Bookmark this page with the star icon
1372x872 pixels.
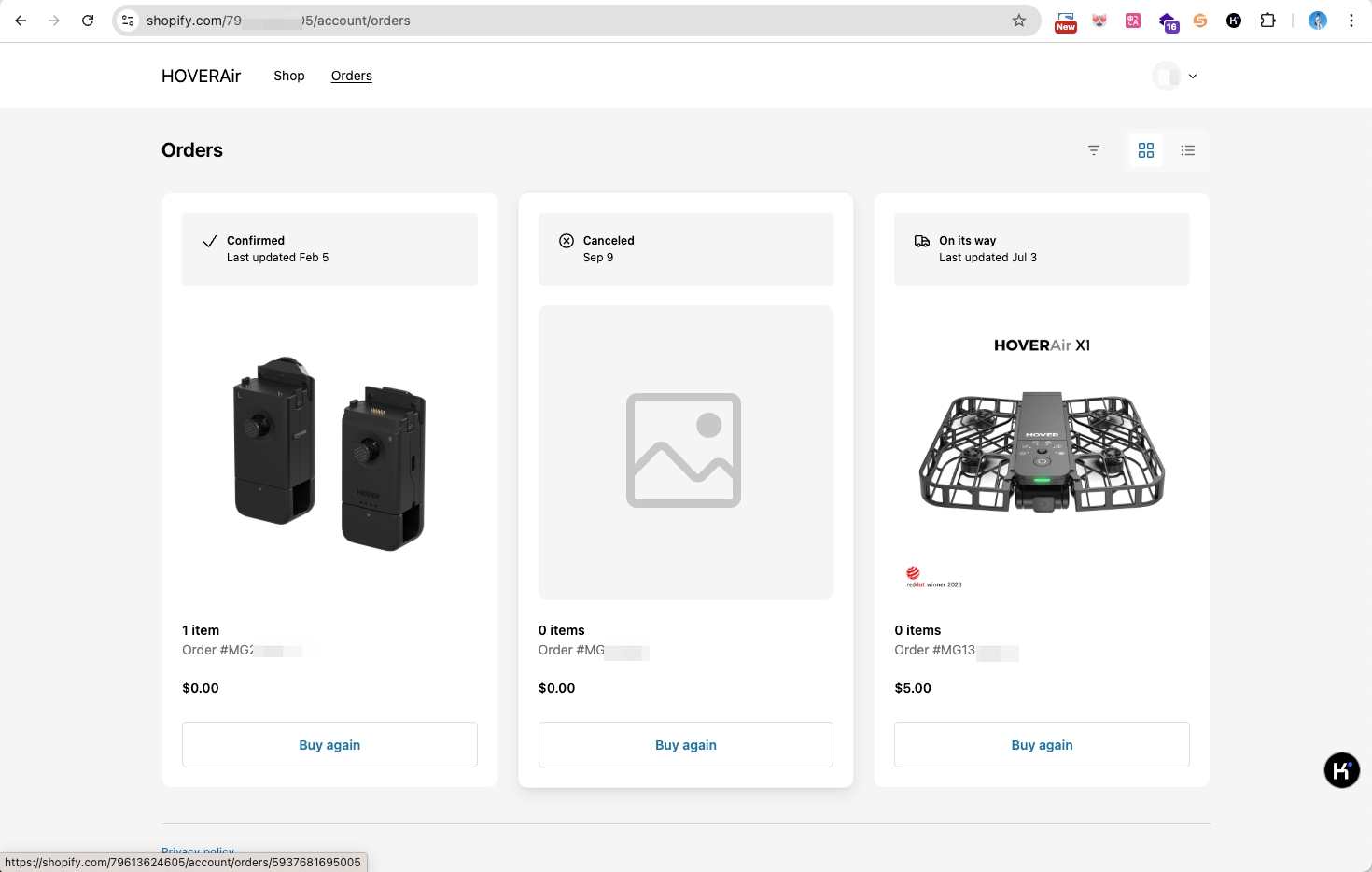tap(1019, 21)
